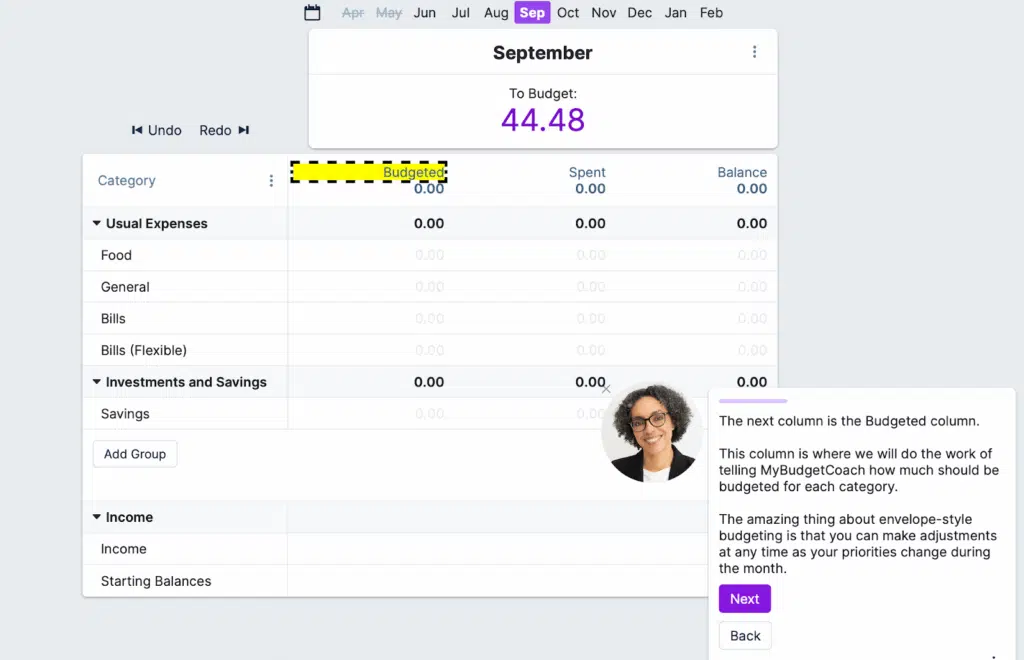The height and width of the screenshot is (660, 1024).
Task: Switch to the Aug month tab
Action: coord(496,13)
